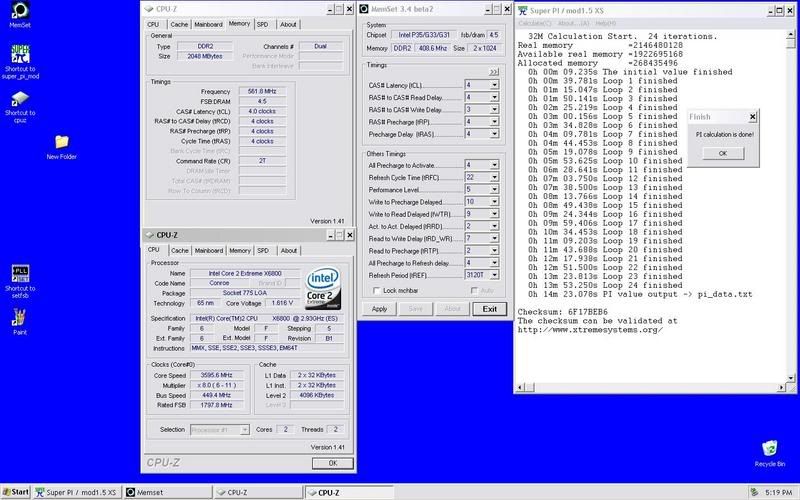Click the Name field Intel Core 2 Extreme X6800
This screenshot has height=500, width=800.
[x=244, y=273]
